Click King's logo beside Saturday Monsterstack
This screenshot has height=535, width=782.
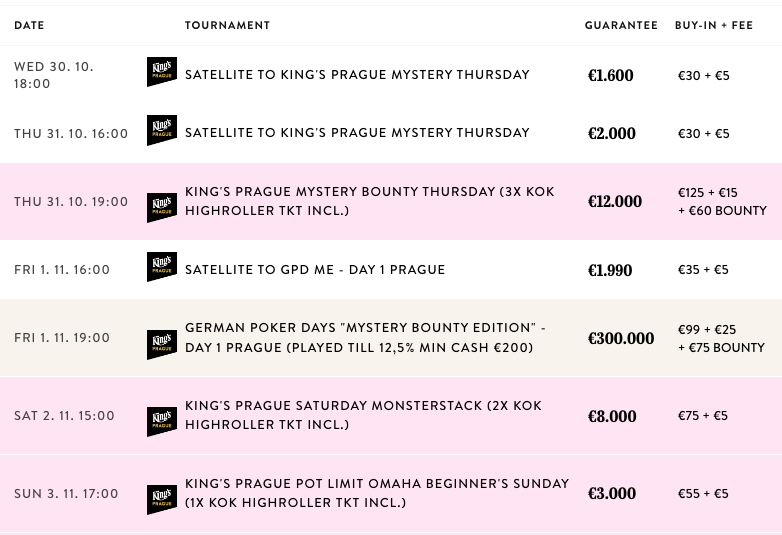coord(162,422)
